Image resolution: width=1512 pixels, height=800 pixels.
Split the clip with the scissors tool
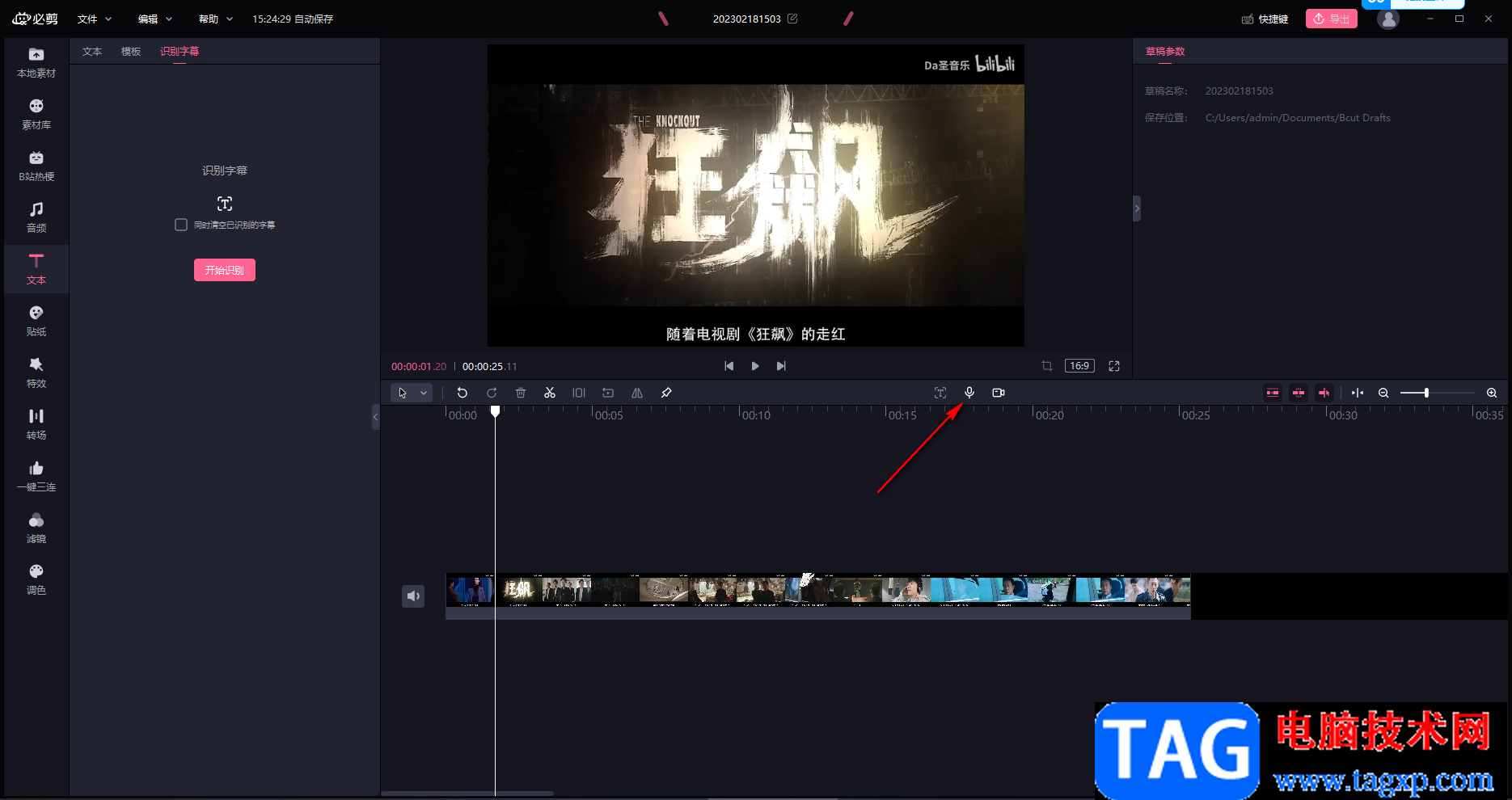(550, 393)
